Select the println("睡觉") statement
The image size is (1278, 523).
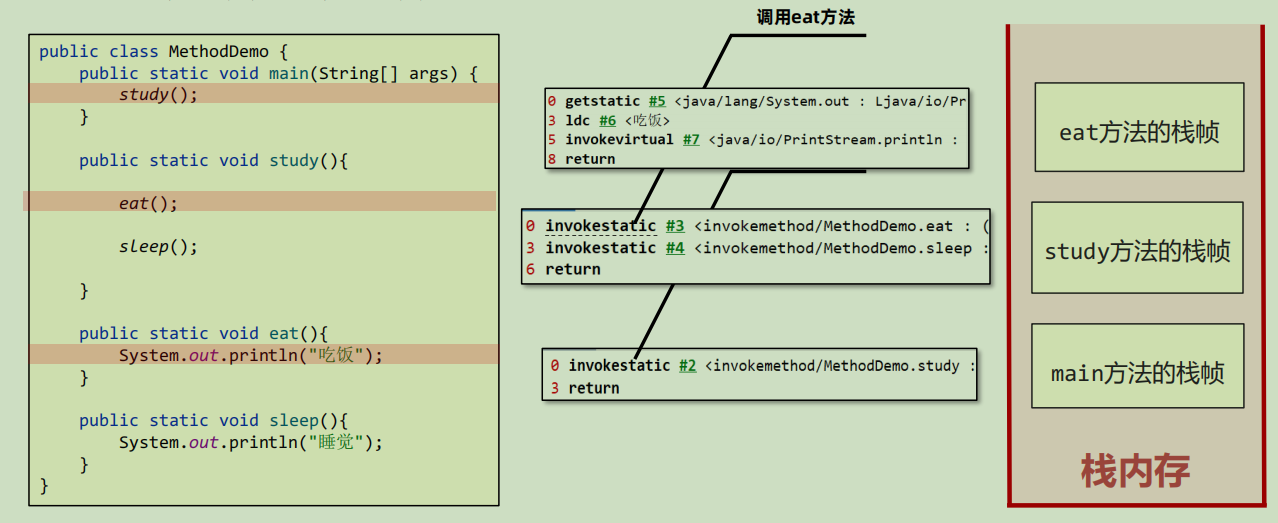pyautogui.click(x=251, y=442)
